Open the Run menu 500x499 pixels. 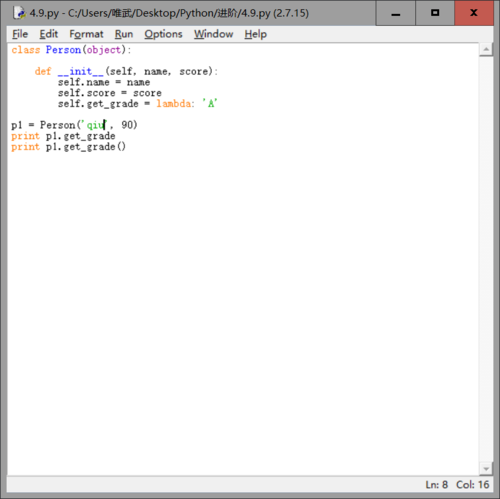(x=124, y=34)
